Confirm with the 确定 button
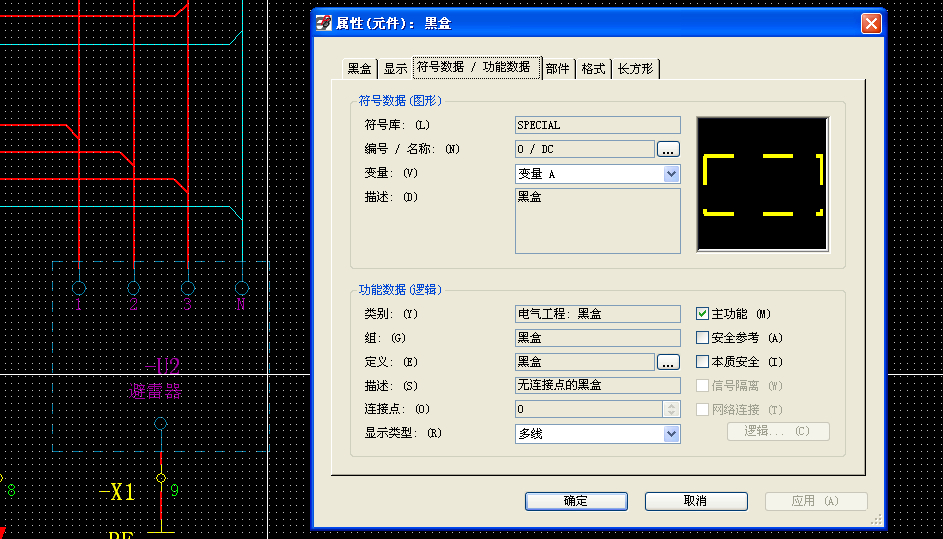The image size is (943, 539). pyautogui.click(x=576, y=501)
